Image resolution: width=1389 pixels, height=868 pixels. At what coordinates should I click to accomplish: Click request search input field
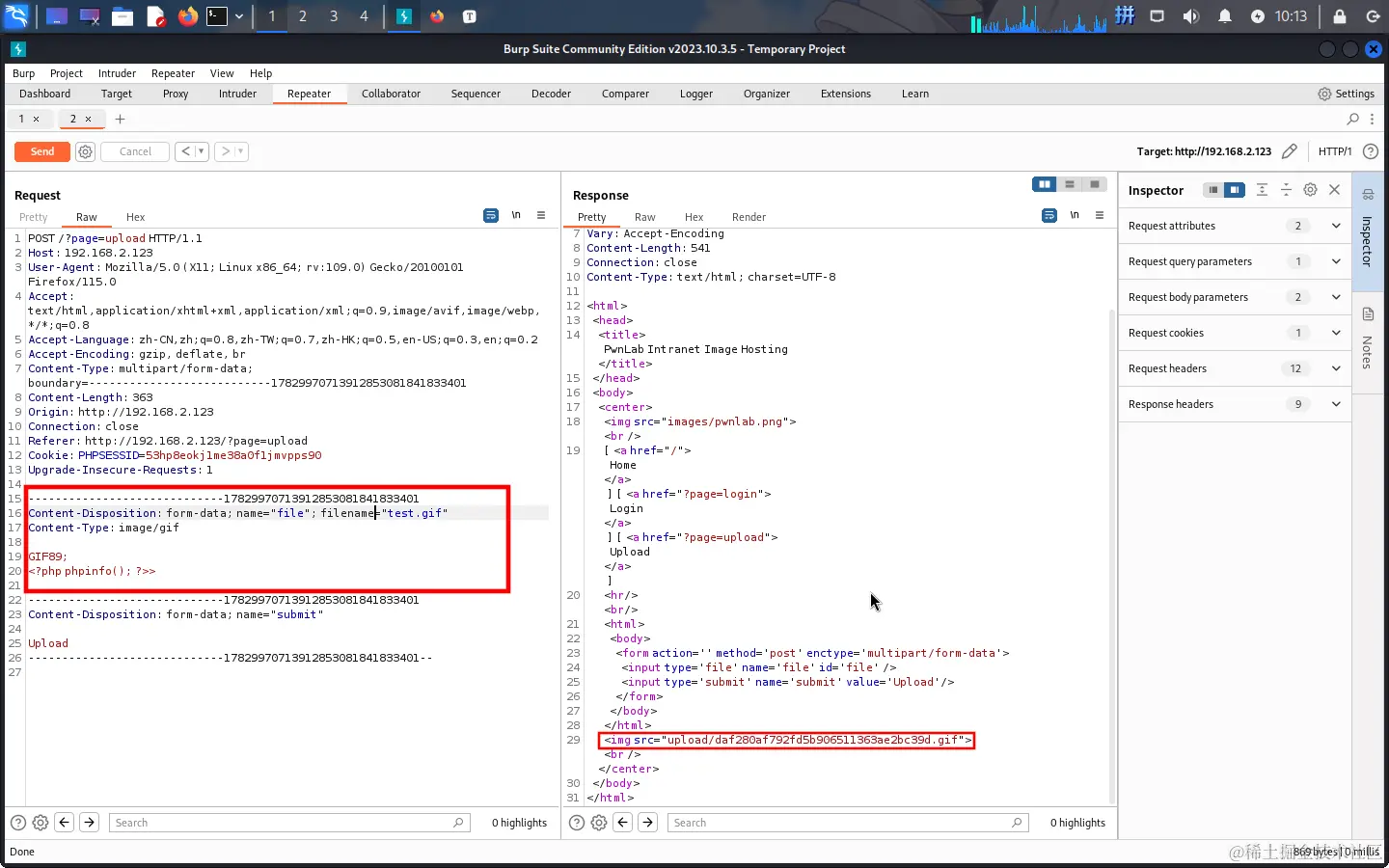(x=288, y=823)
